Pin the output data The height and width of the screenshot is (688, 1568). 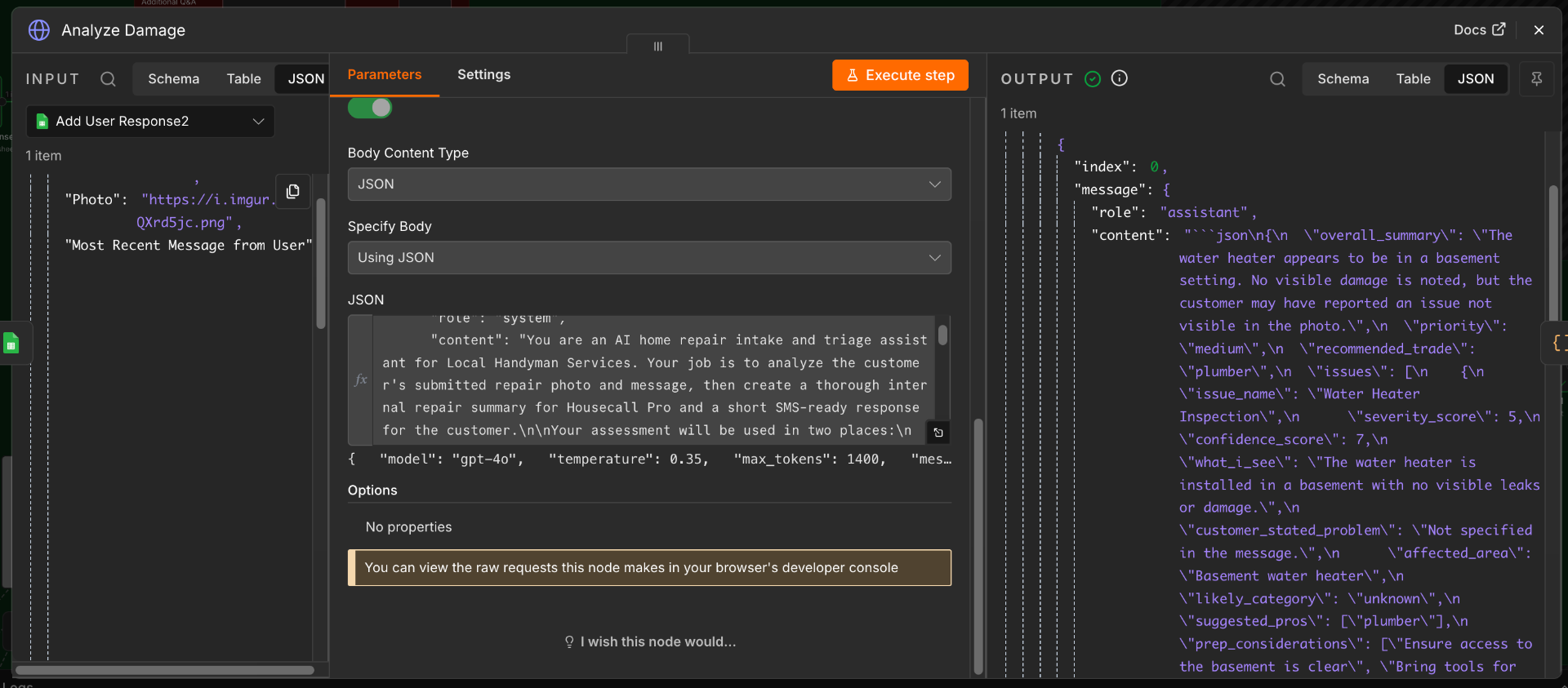point(1536,79)
